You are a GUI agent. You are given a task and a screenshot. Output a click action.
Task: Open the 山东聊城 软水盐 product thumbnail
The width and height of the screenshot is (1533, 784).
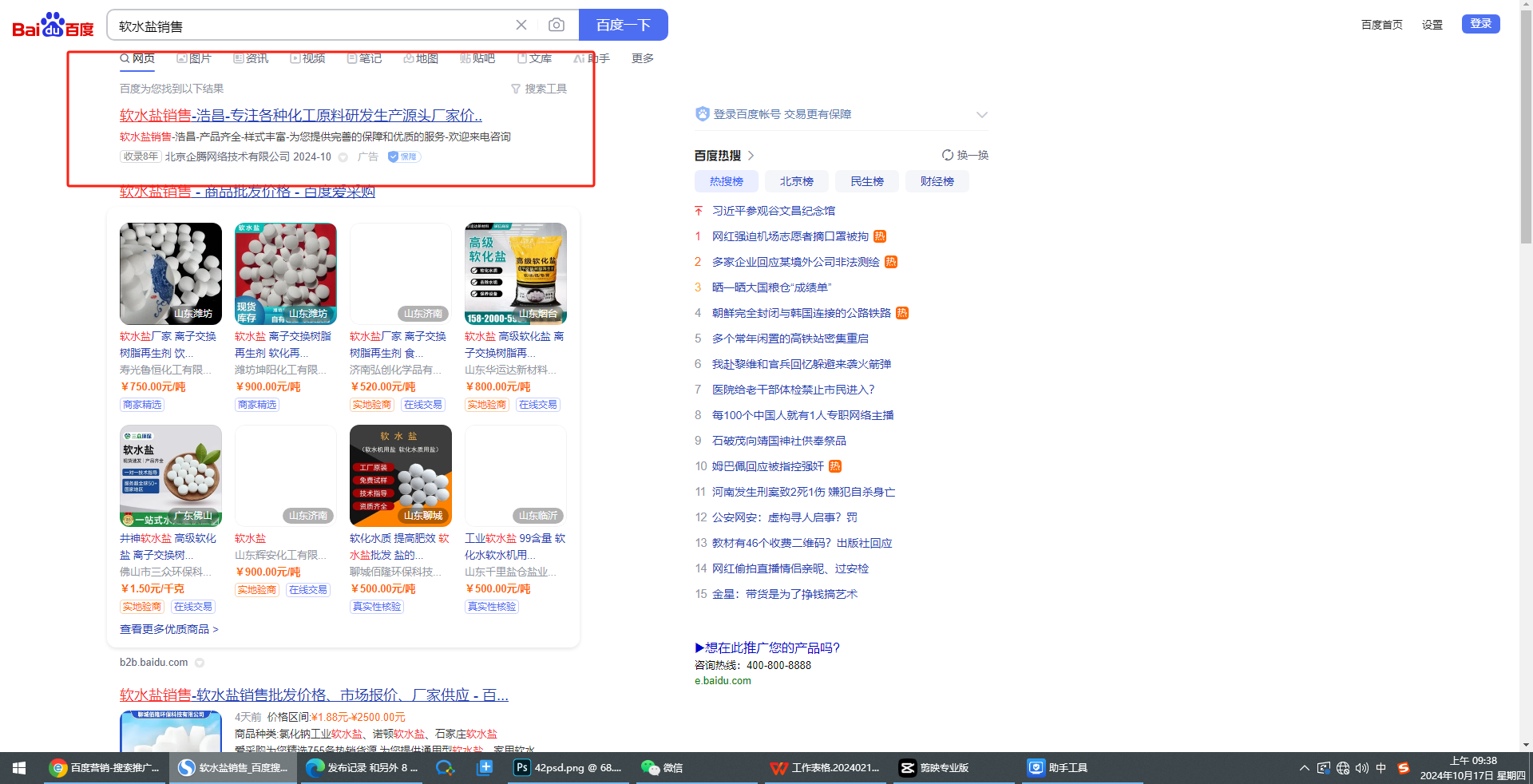[x=401, y=475]
